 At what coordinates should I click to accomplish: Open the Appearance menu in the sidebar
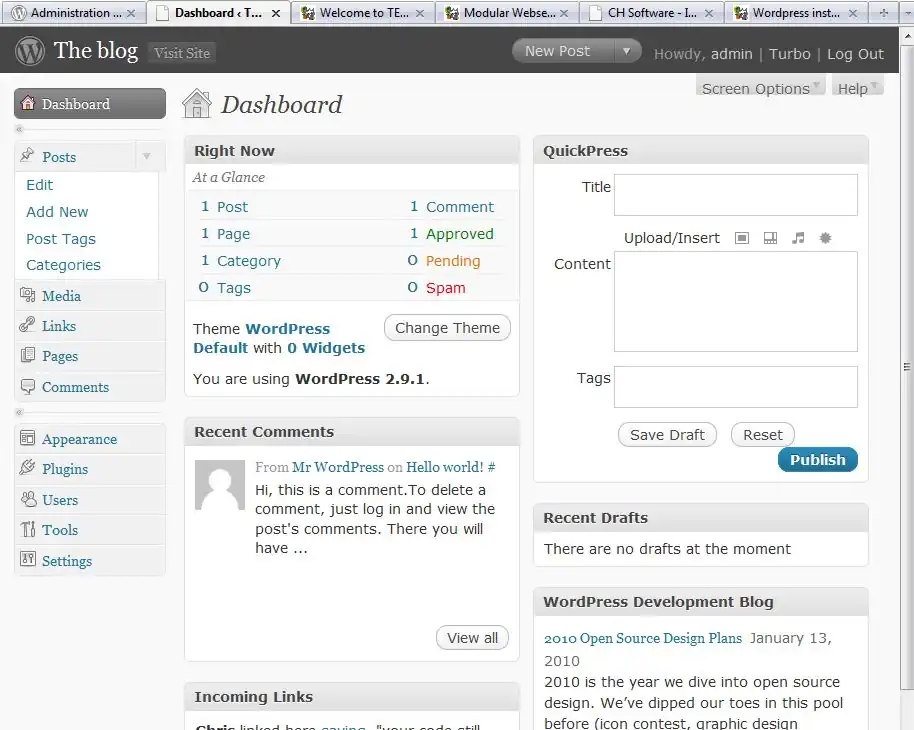pos(79,439)
